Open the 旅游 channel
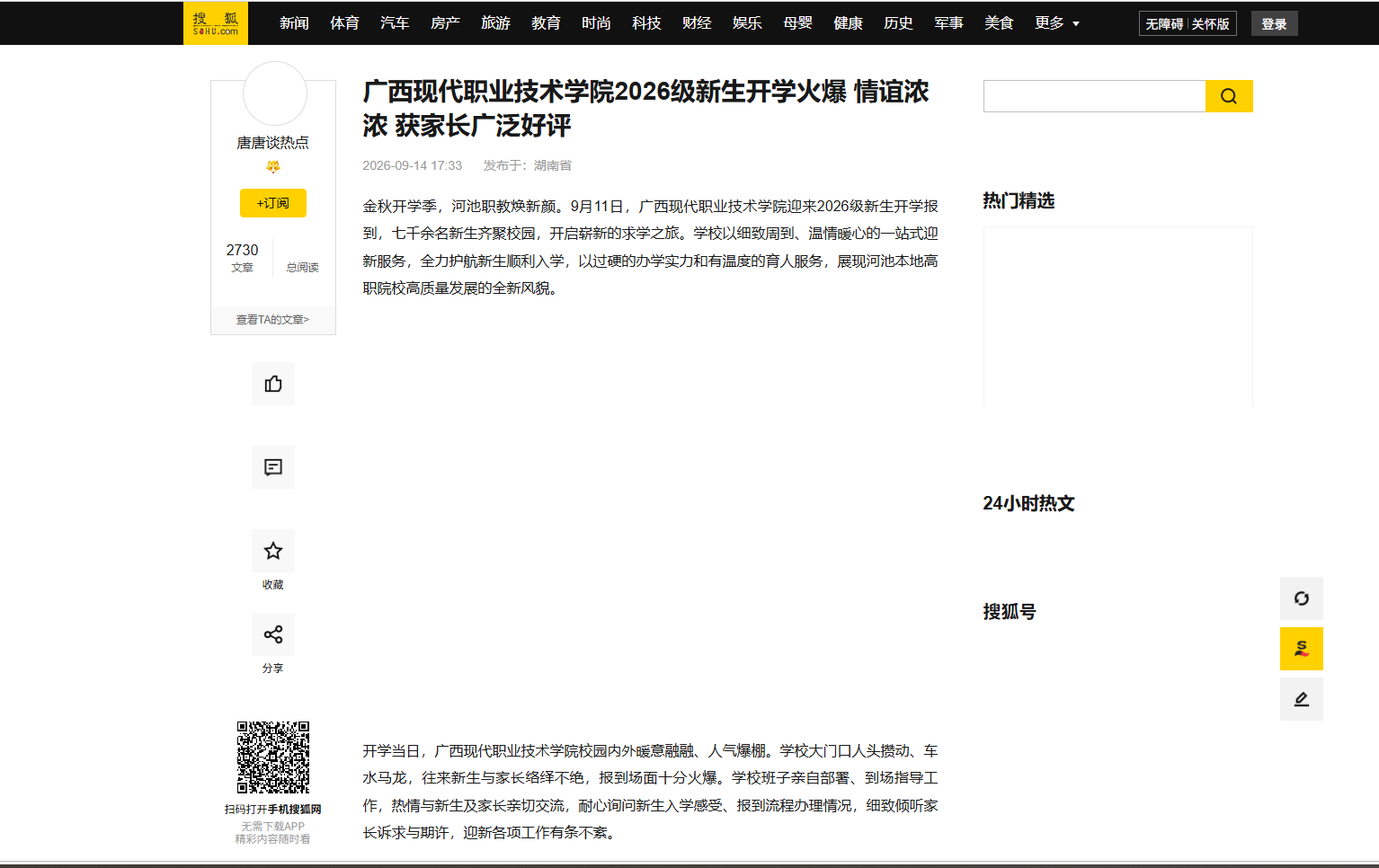Image resolution: width=1379 pixels, height=868 pixels. point(495,23)
